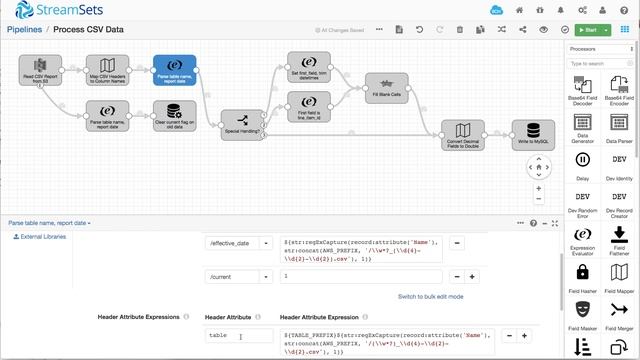Open the /effective_date field dropdown
Screen dimensions: 640x360
[x=266, y=243]
